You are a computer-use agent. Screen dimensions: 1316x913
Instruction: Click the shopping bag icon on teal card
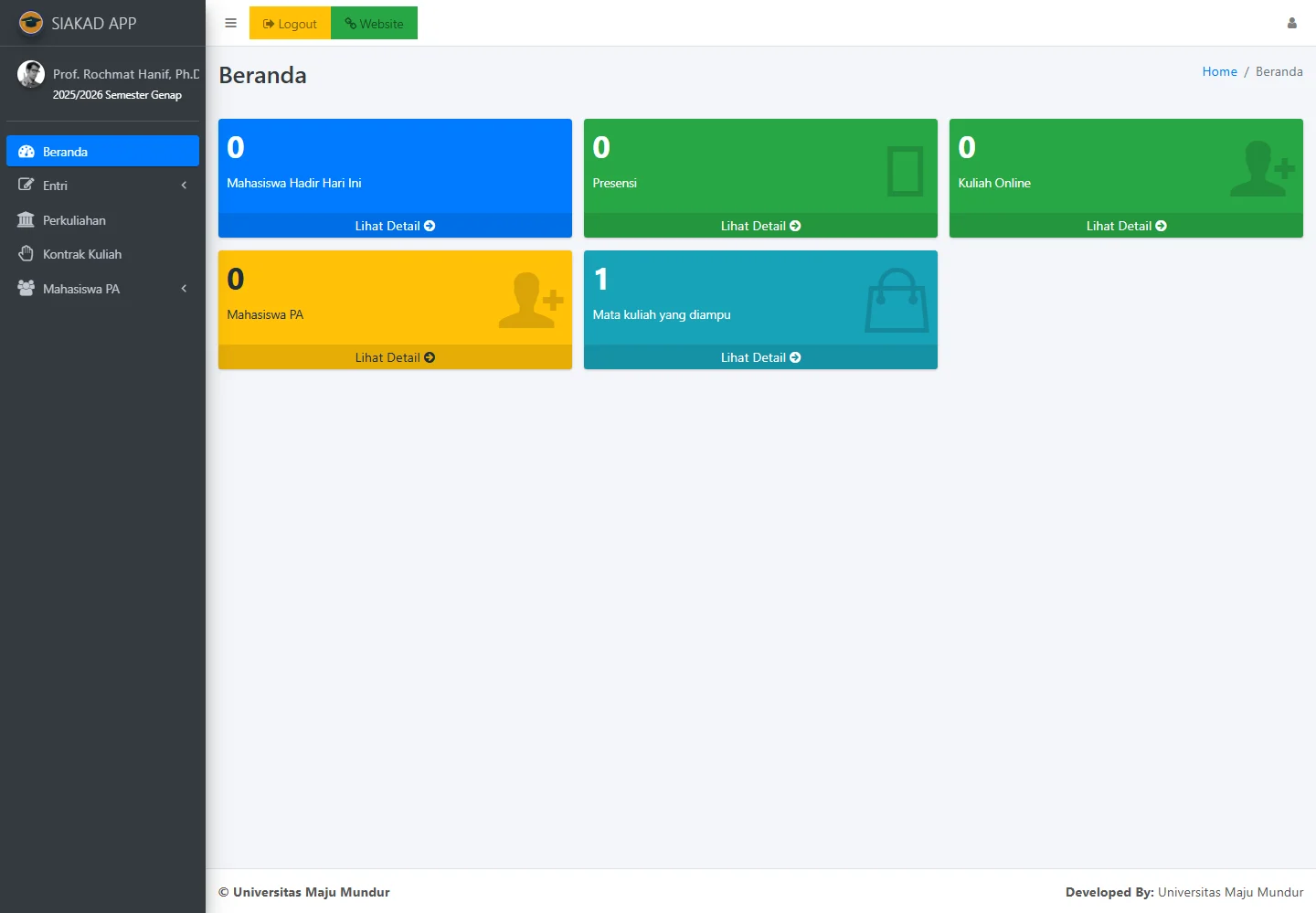897,301
